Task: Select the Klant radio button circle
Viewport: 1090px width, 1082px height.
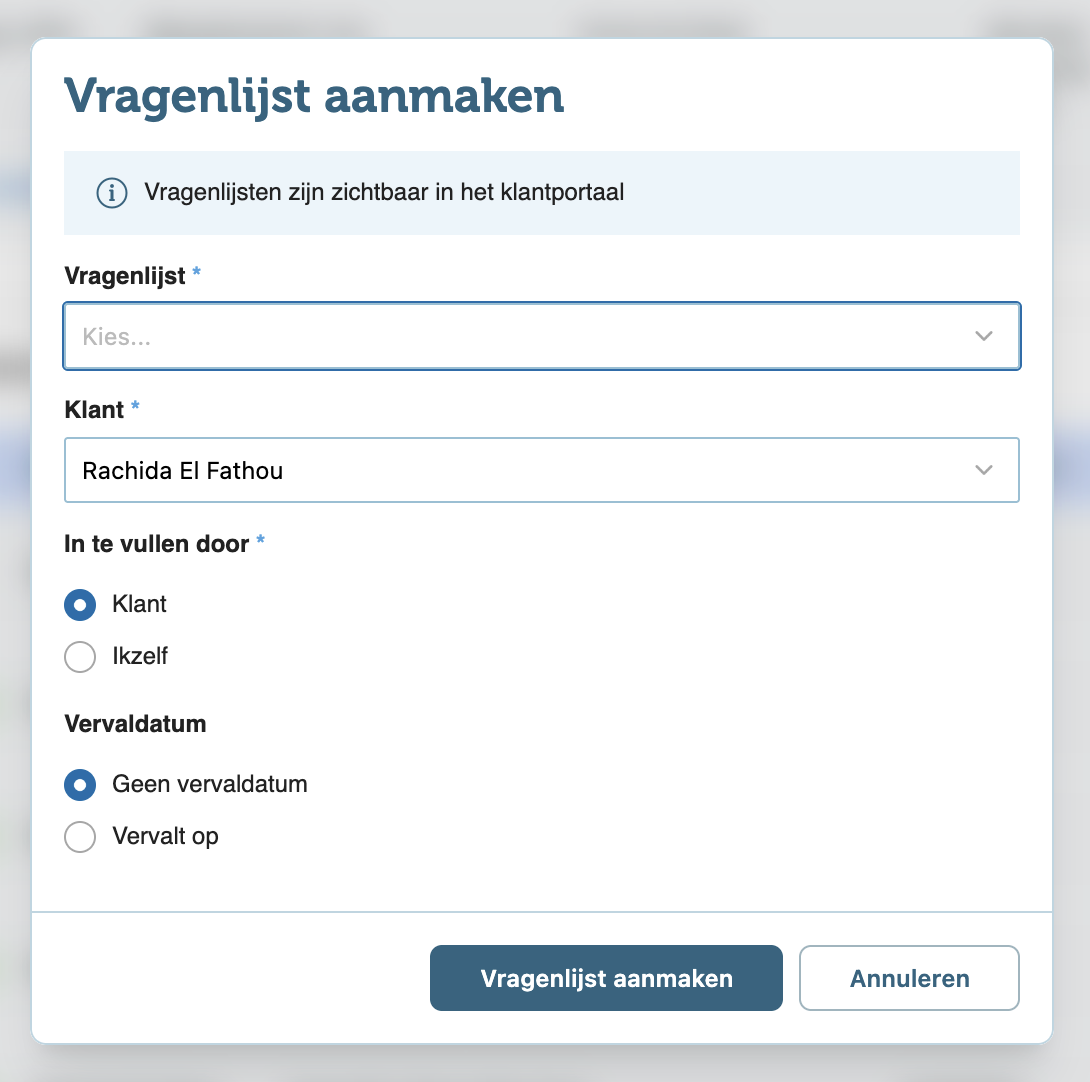Action: point(80,604)
